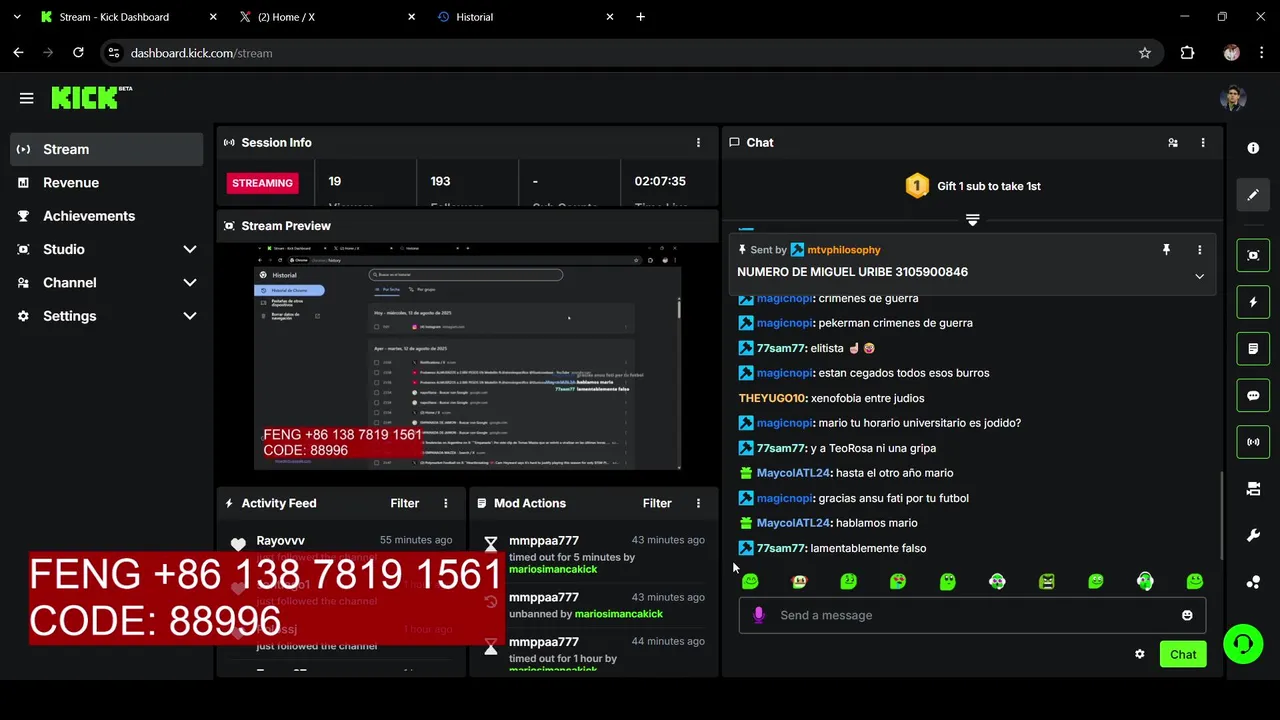Switch to the Home / X browser tab
The height and width of the screenshot is (720, 1280).
tap(327, 17)
